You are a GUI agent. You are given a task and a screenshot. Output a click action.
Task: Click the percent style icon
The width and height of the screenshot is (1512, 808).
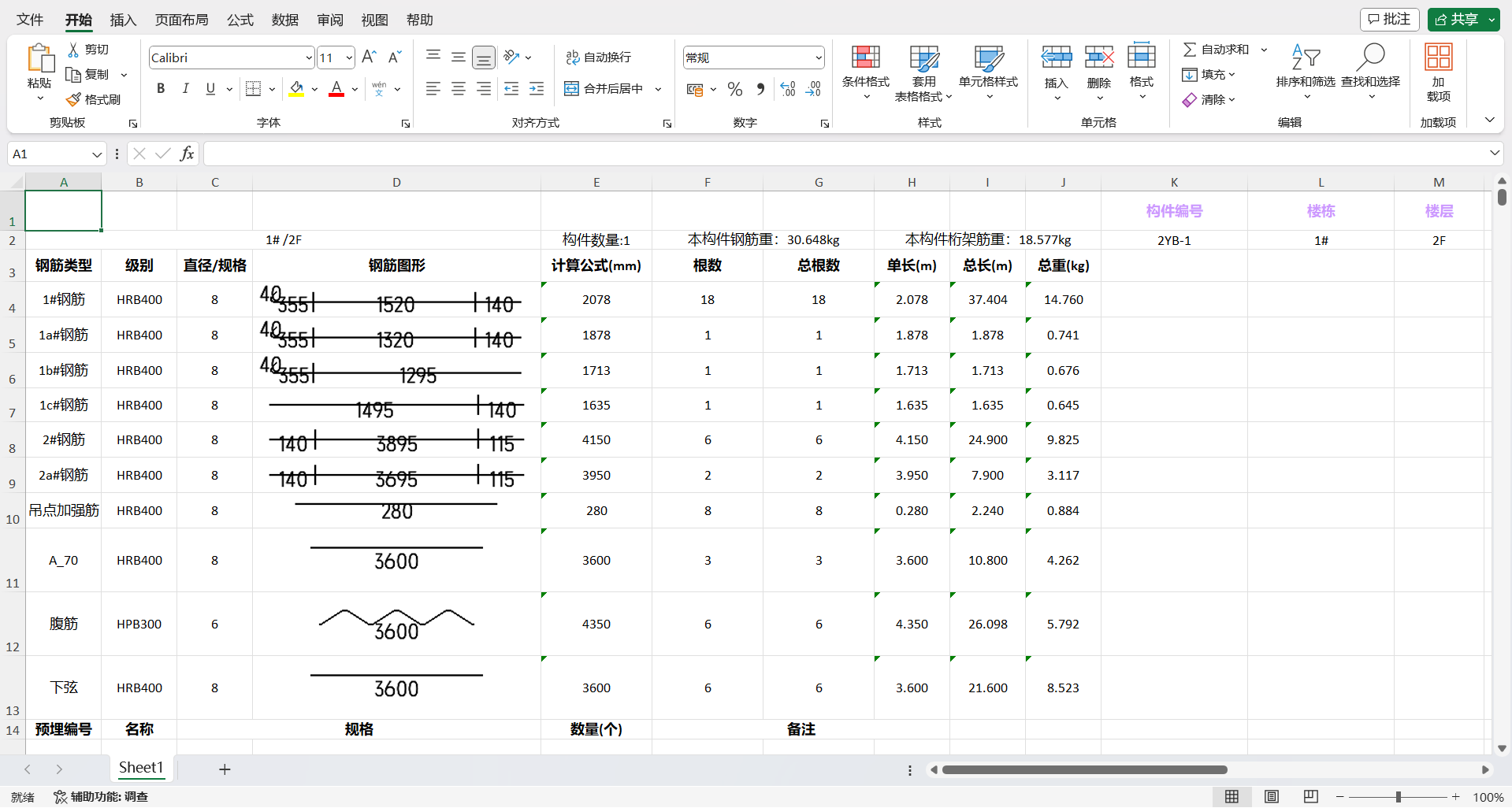pos(735,89)
